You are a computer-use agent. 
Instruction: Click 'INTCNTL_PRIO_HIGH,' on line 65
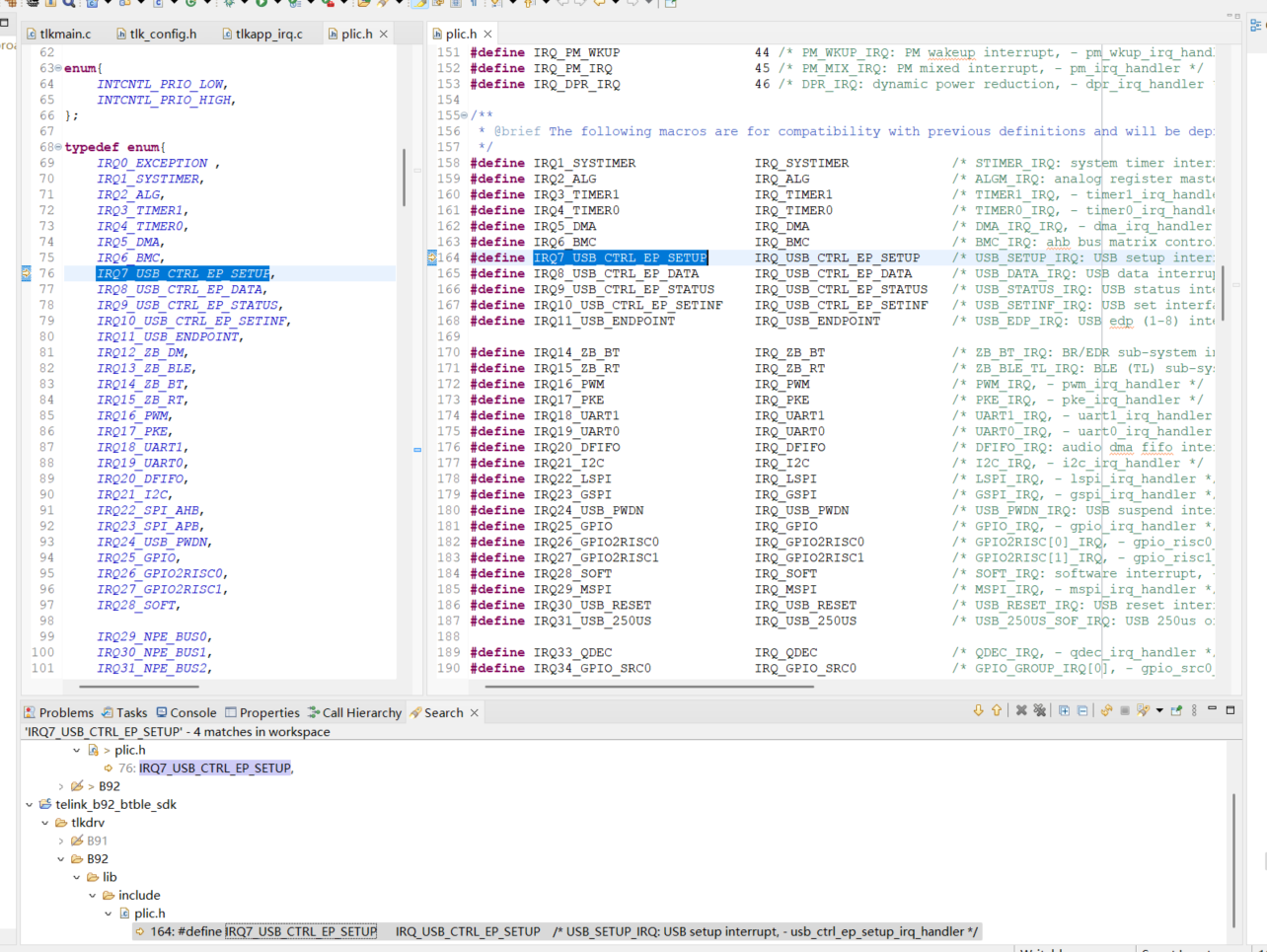click(x=167, y=101)
